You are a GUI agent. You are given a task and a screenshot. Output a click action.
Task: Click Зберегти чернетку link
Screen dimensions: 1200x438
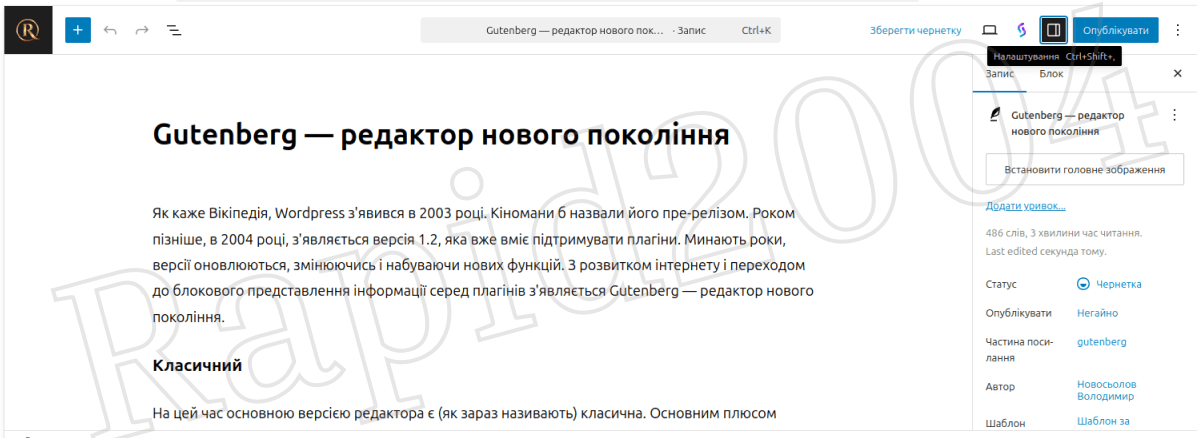915,30
